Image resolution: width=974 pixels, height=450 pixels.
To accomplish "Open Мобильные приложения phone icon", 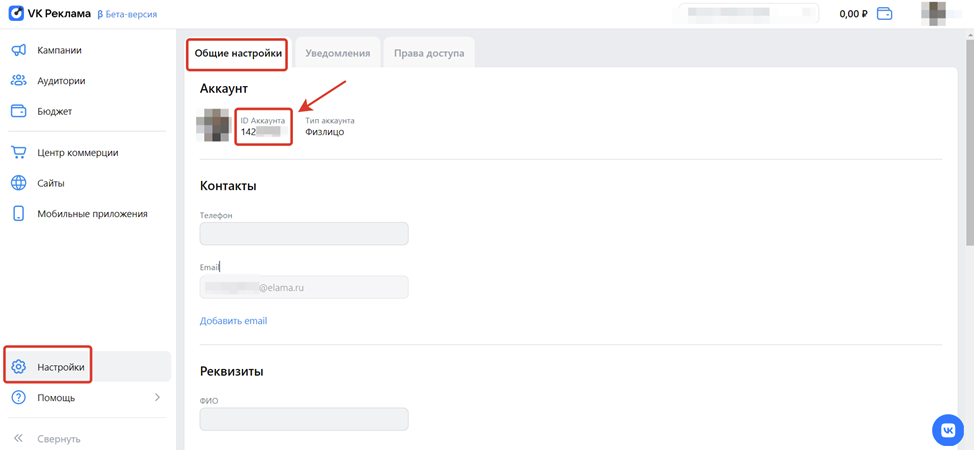I will pyautogui.click(x=18, y=213).
